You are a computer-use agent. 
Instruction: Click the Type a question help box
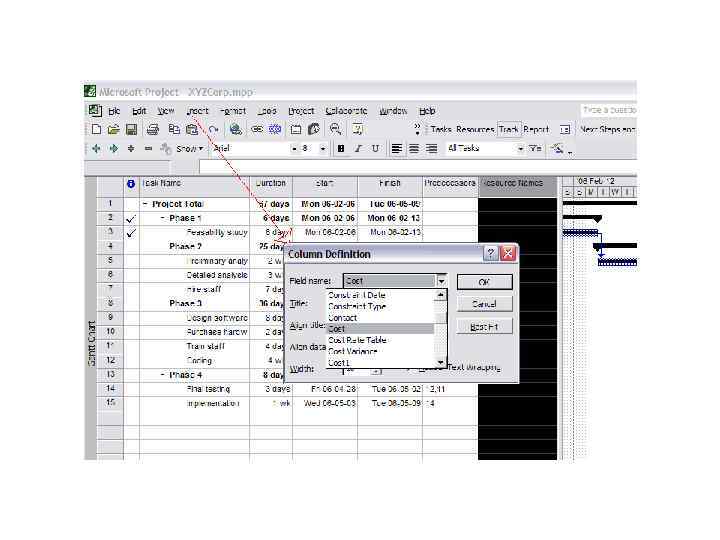[x=608, y=110]
